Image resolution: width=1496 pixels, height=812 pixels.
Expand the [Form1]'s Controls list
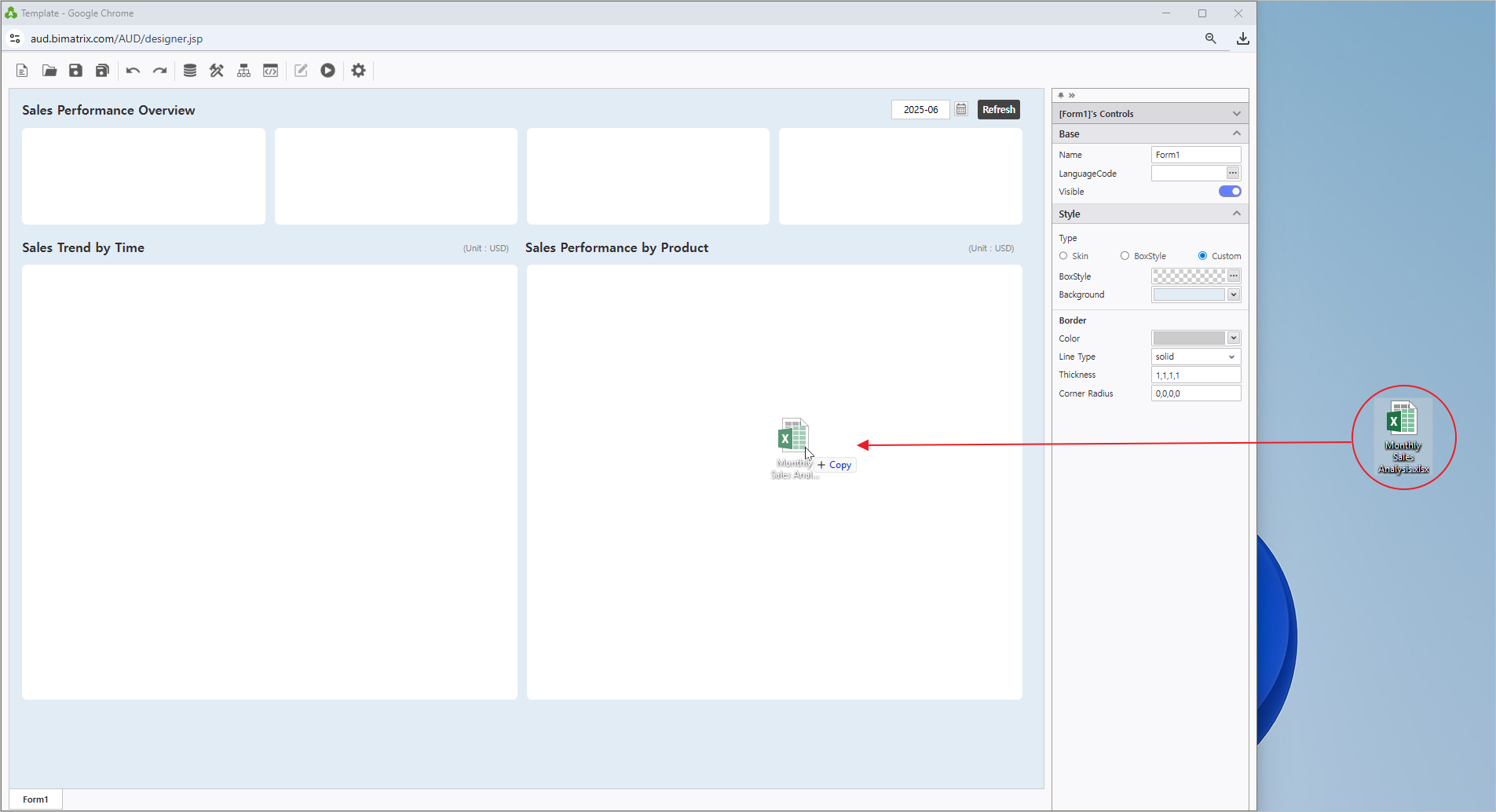pos(1236,114)
